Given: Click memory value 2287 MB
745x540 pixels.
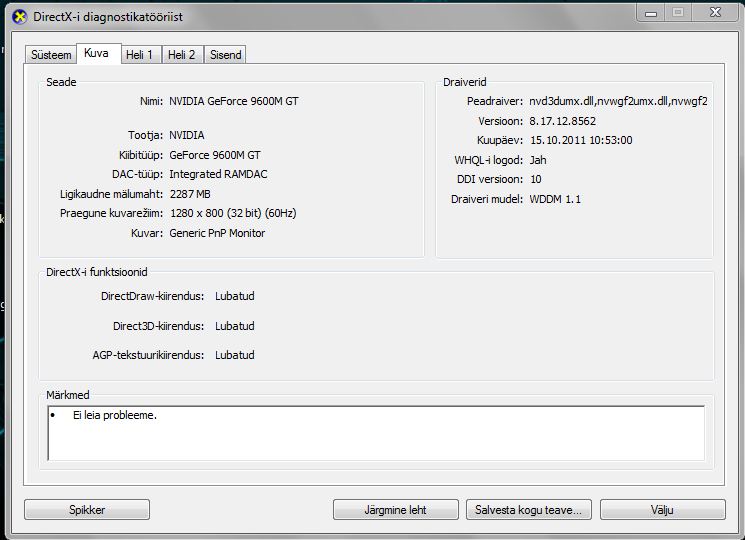Looking at the screenshot, I should click(190, 194).
